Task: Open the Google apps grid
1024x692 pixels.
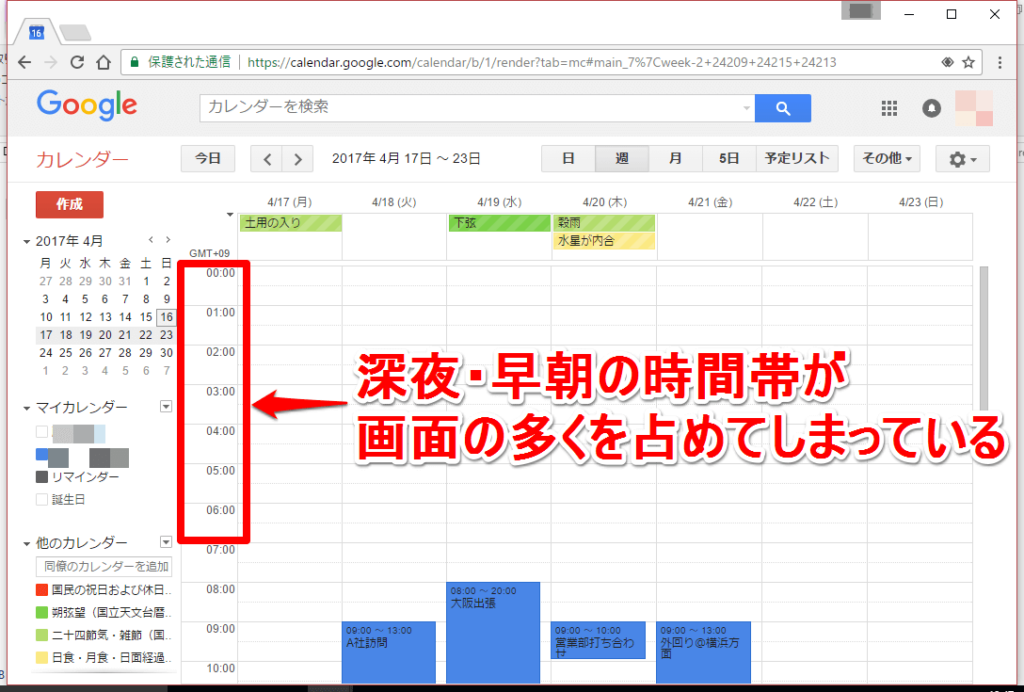Action: tap(889, 108)
